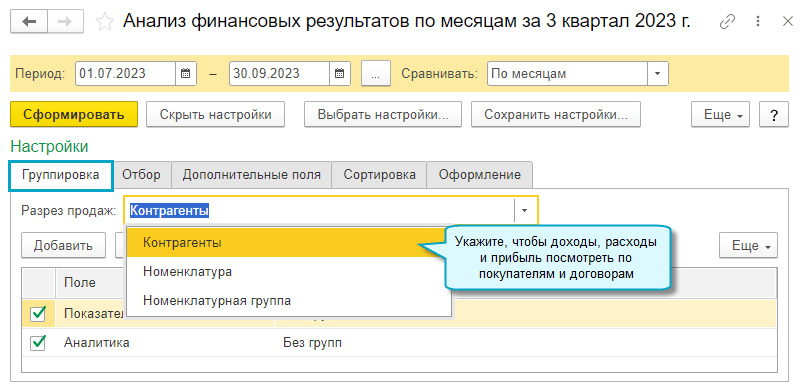Click Сохранить настройки button
This screenshot has height=391, width=807.
tap(556, 115)
